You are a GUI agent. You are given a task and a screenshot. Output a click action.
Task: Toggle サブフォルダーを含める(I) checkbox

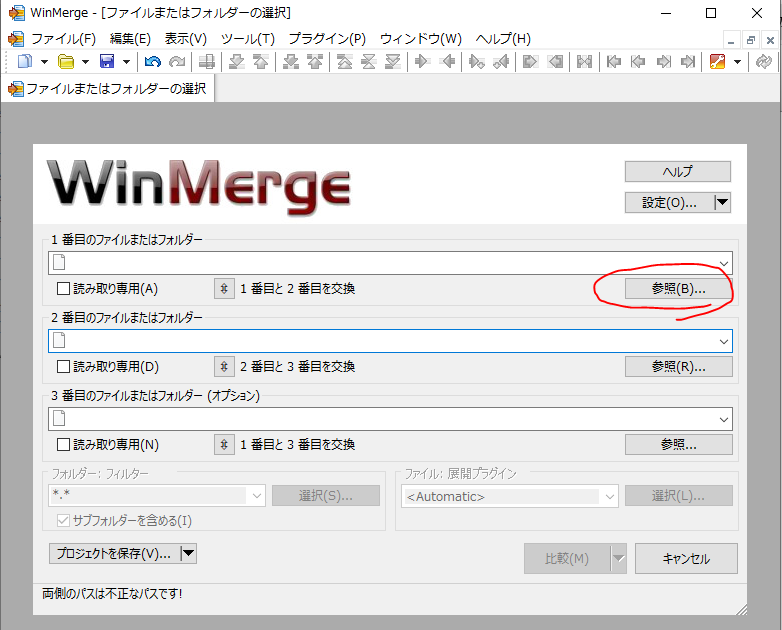coord(63,521)
